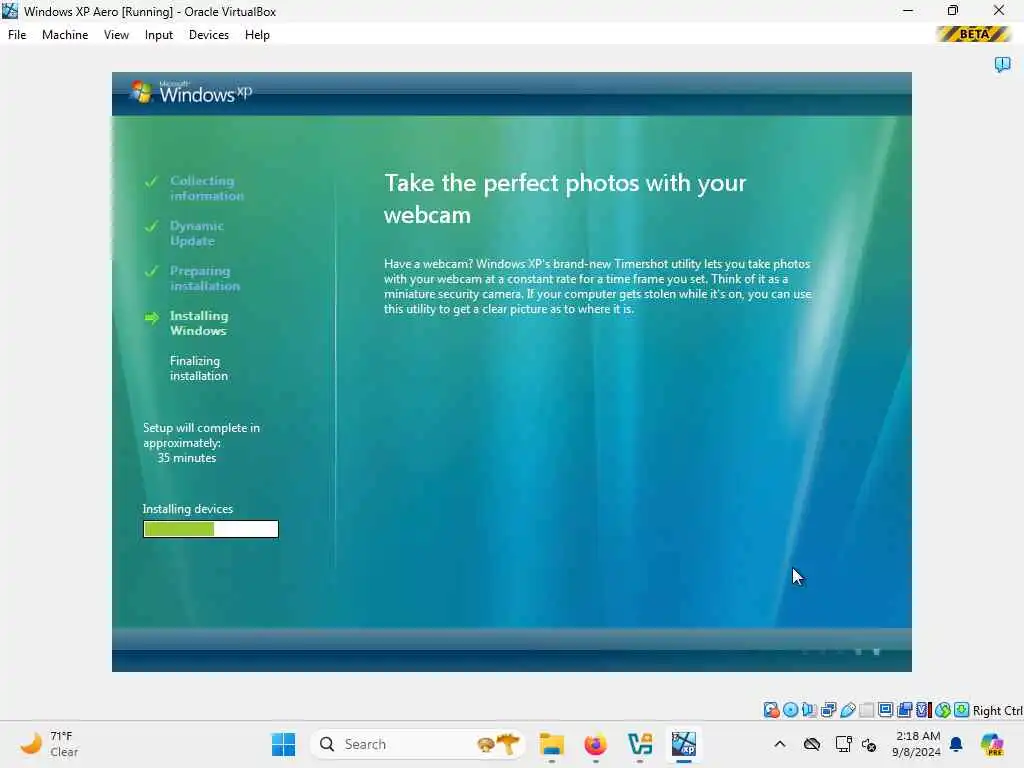Image resolution: width=1024 pixels, height=768 pixels.
Task: Click the green arrow beside Installing Windows
Action: coord(152,318)
